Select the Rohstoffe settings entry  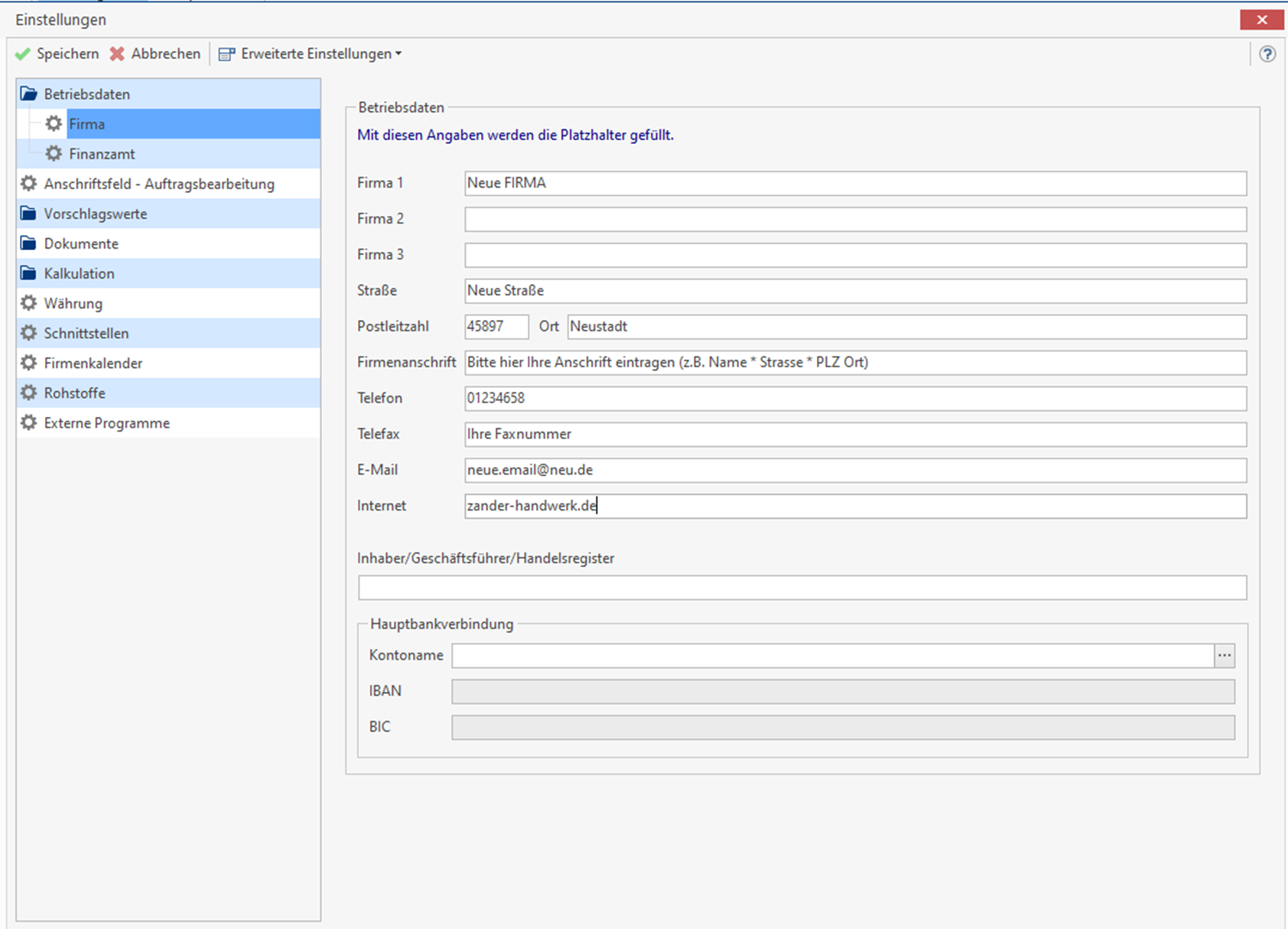[74, 393]
